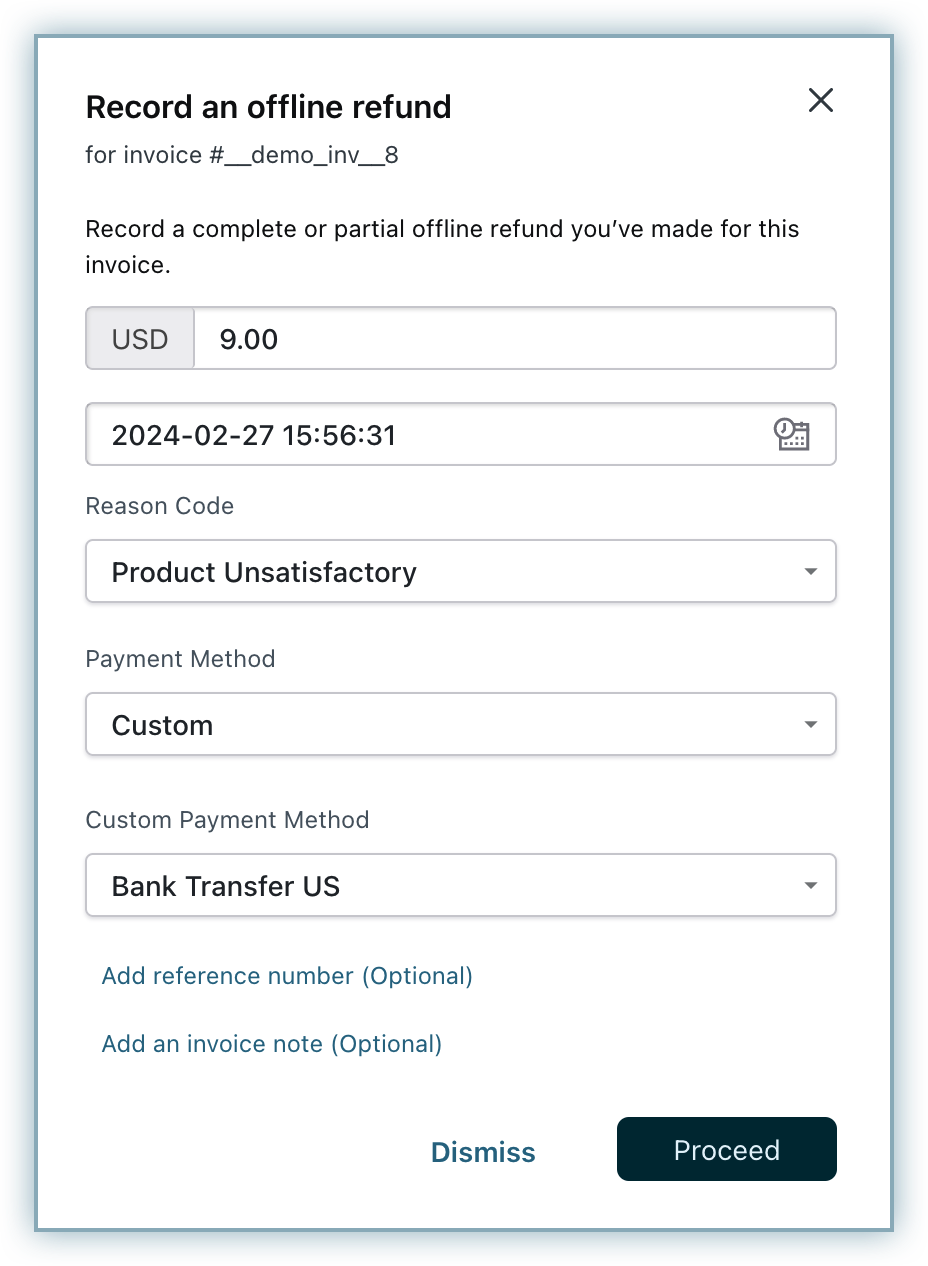This screenshot has height=1266, width=928.
Task: Close the offline refund dialog with X
Action: (820, 100)
